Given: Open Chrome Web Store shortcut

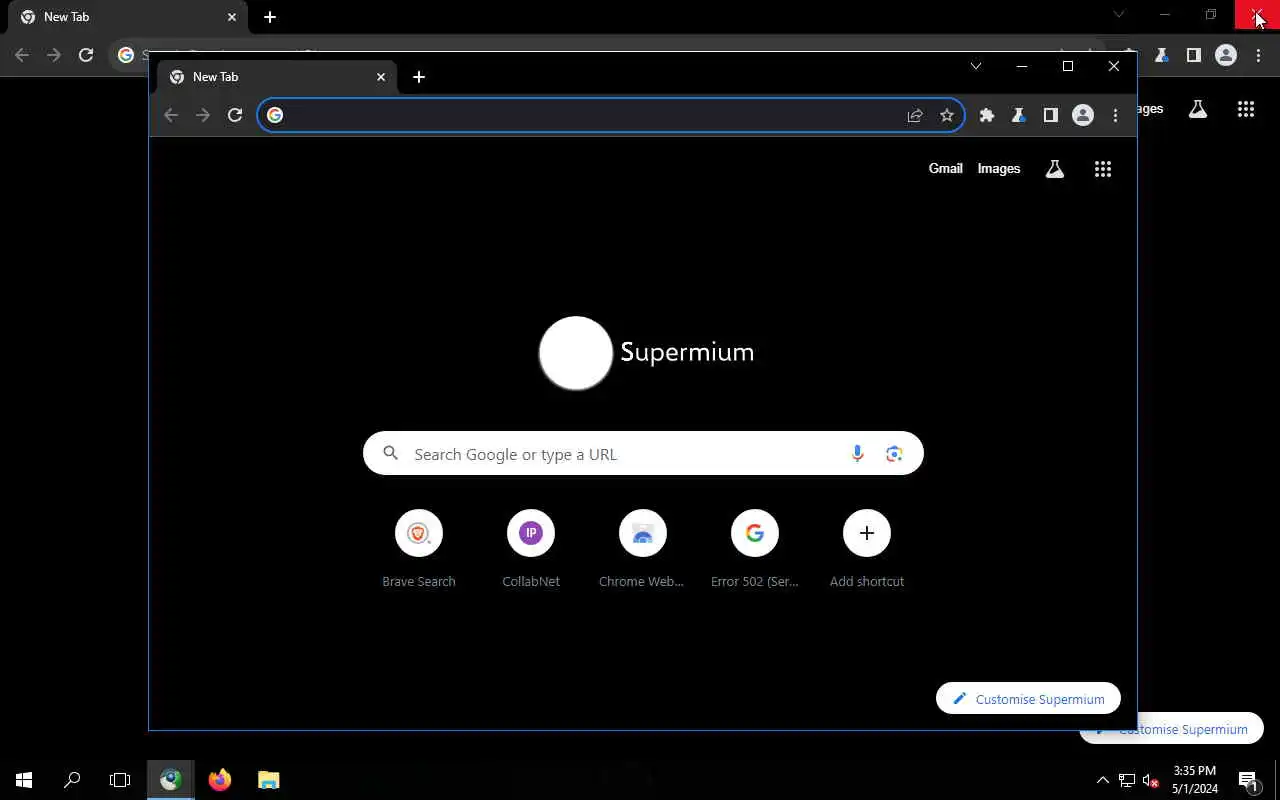Looking at the screenshot, I should (x=642, y=547).
